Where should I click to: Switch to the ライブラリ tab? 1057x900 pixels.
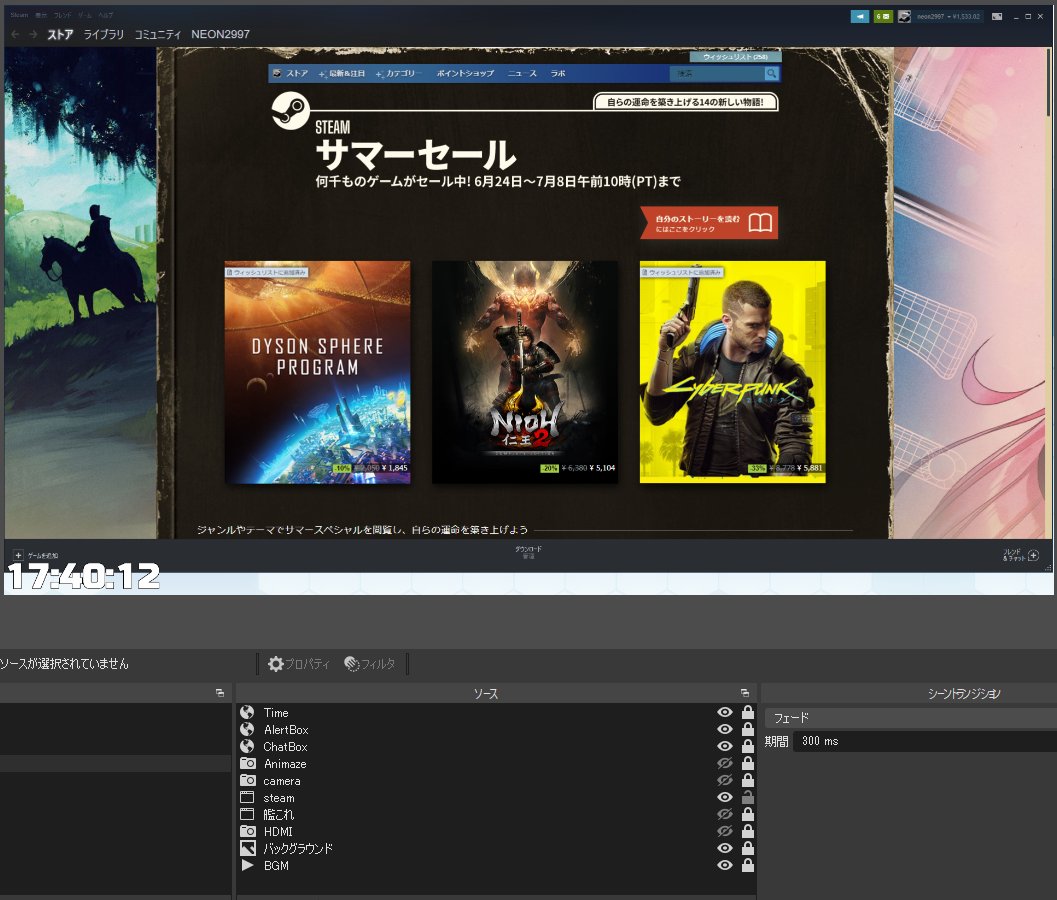(104, 34)
